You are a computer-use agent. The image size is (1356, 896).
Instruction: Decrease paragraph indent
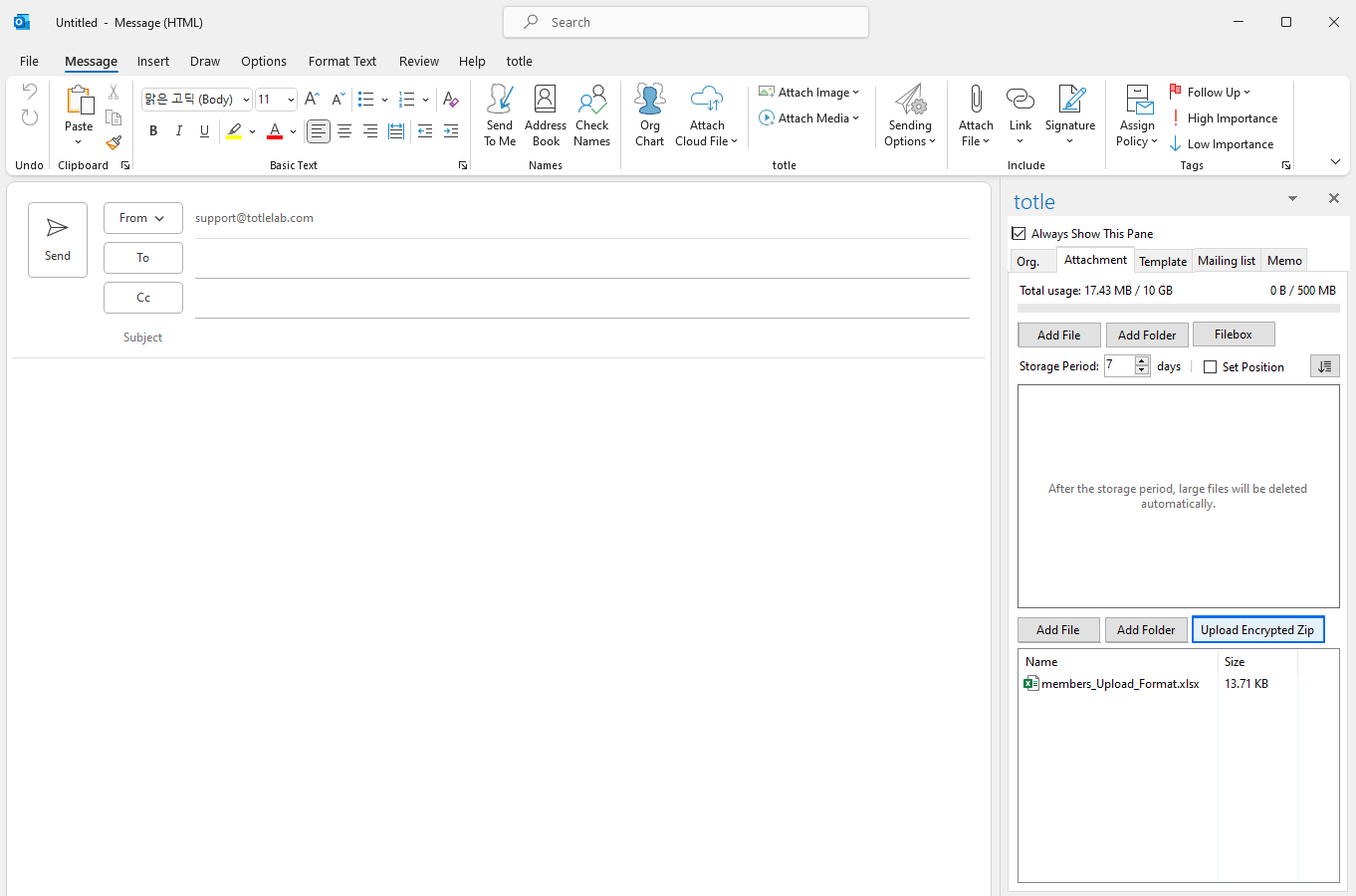tap(425, 131)
